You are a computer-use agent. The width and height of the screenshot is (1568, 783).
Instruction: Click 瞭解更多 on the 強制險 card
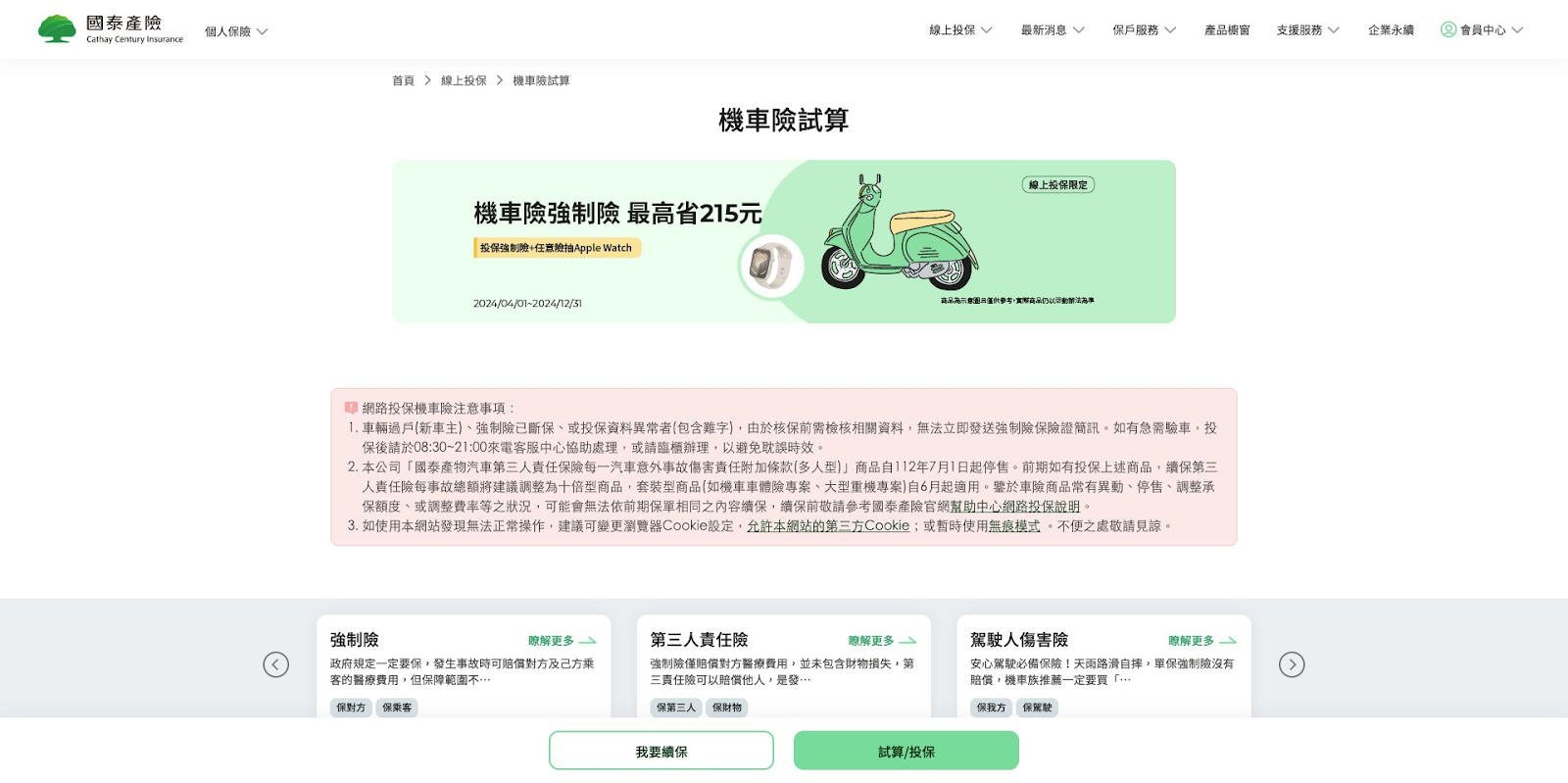551,641
